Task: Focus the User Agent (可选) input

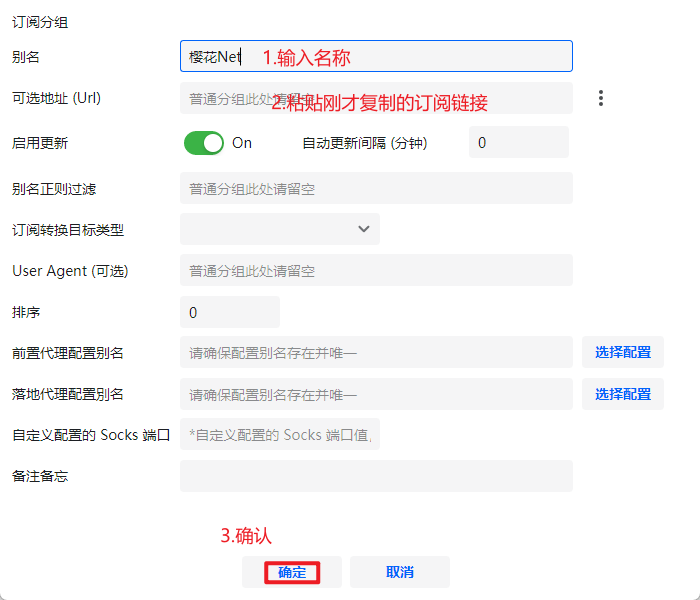Action: click(x=376, y=270)
